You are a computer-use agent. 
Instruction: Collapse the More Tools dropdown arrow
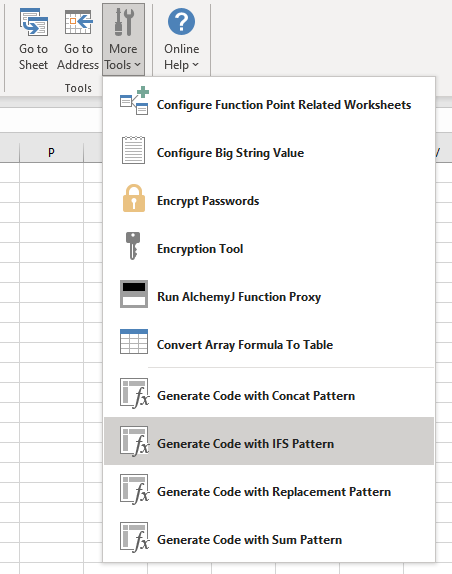tap(138, 65)
